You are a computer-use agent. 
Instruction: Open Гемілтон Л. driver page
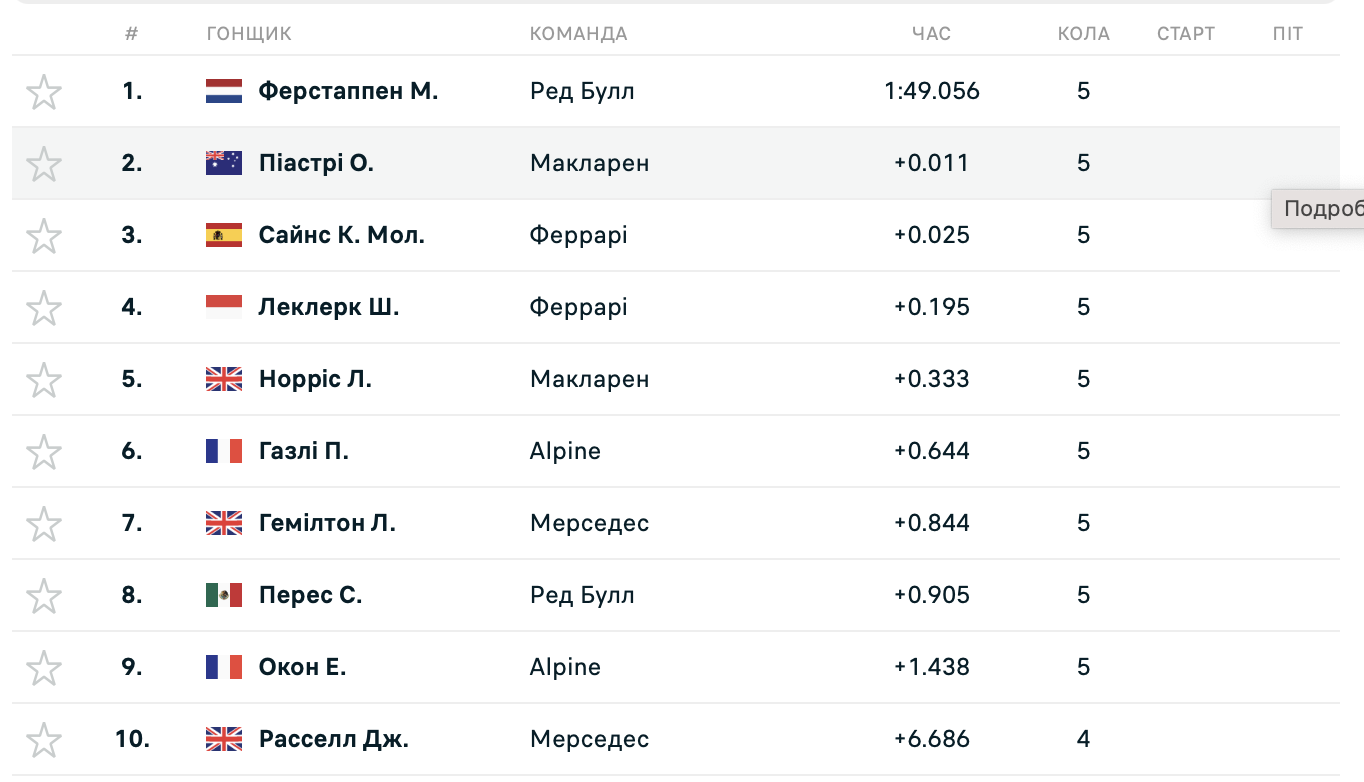pyautogui.click(x=327, y=523)
